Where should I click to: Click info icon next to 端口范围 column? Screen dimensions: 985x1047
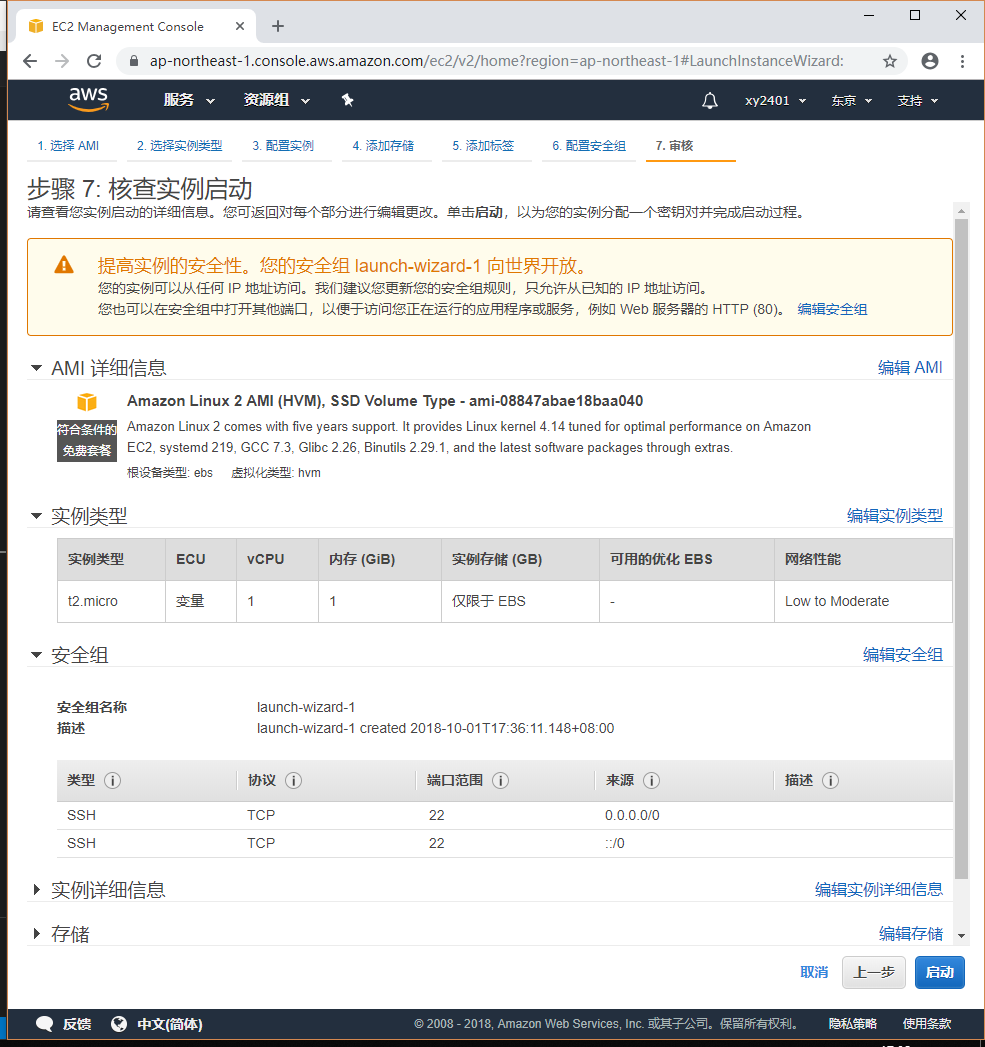[500, 781]
